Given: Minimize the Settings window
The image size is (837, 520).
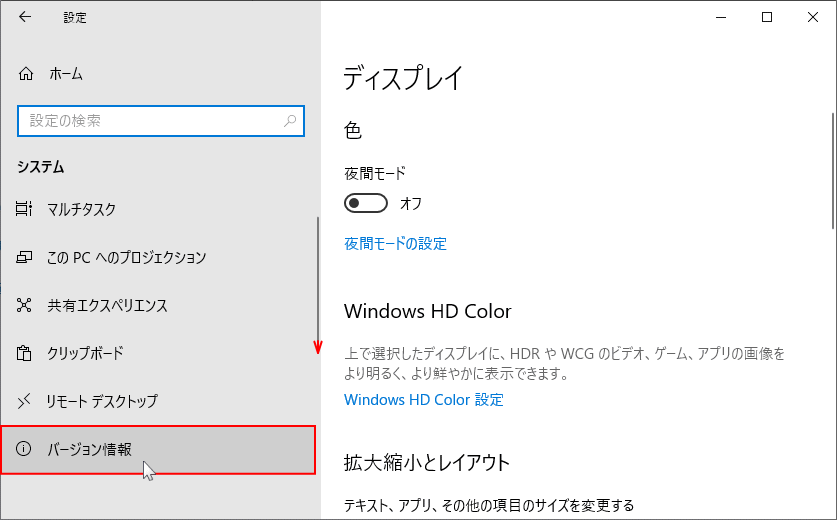Looking at the screenshot, I should (721, 17).
